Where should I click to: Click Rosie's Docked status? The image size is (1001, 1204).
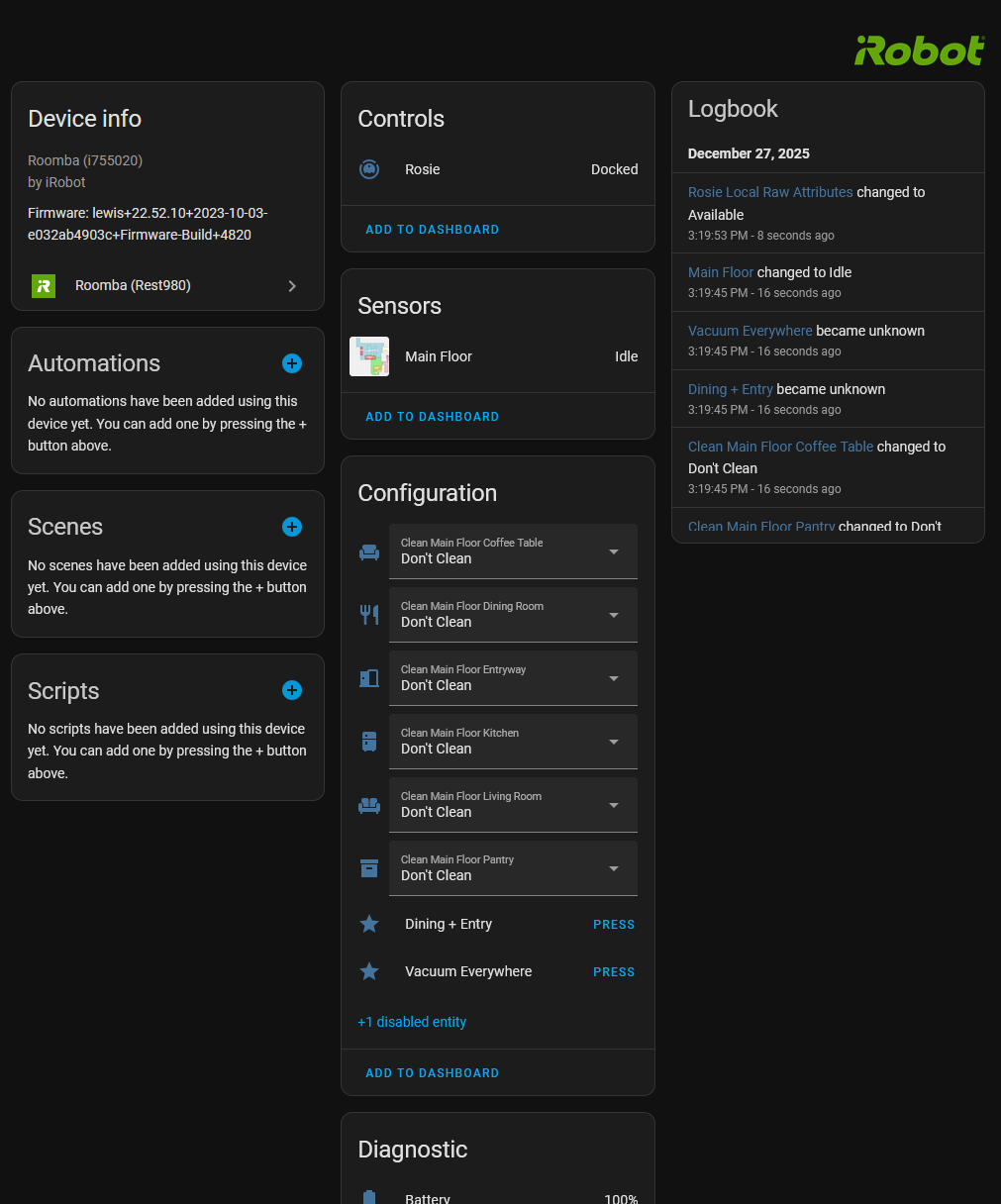coord(614,169)
